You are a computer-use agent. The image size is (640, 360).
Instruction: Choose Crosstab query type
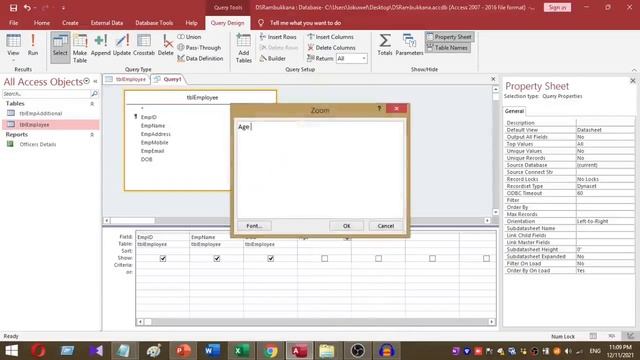(144, 45)
